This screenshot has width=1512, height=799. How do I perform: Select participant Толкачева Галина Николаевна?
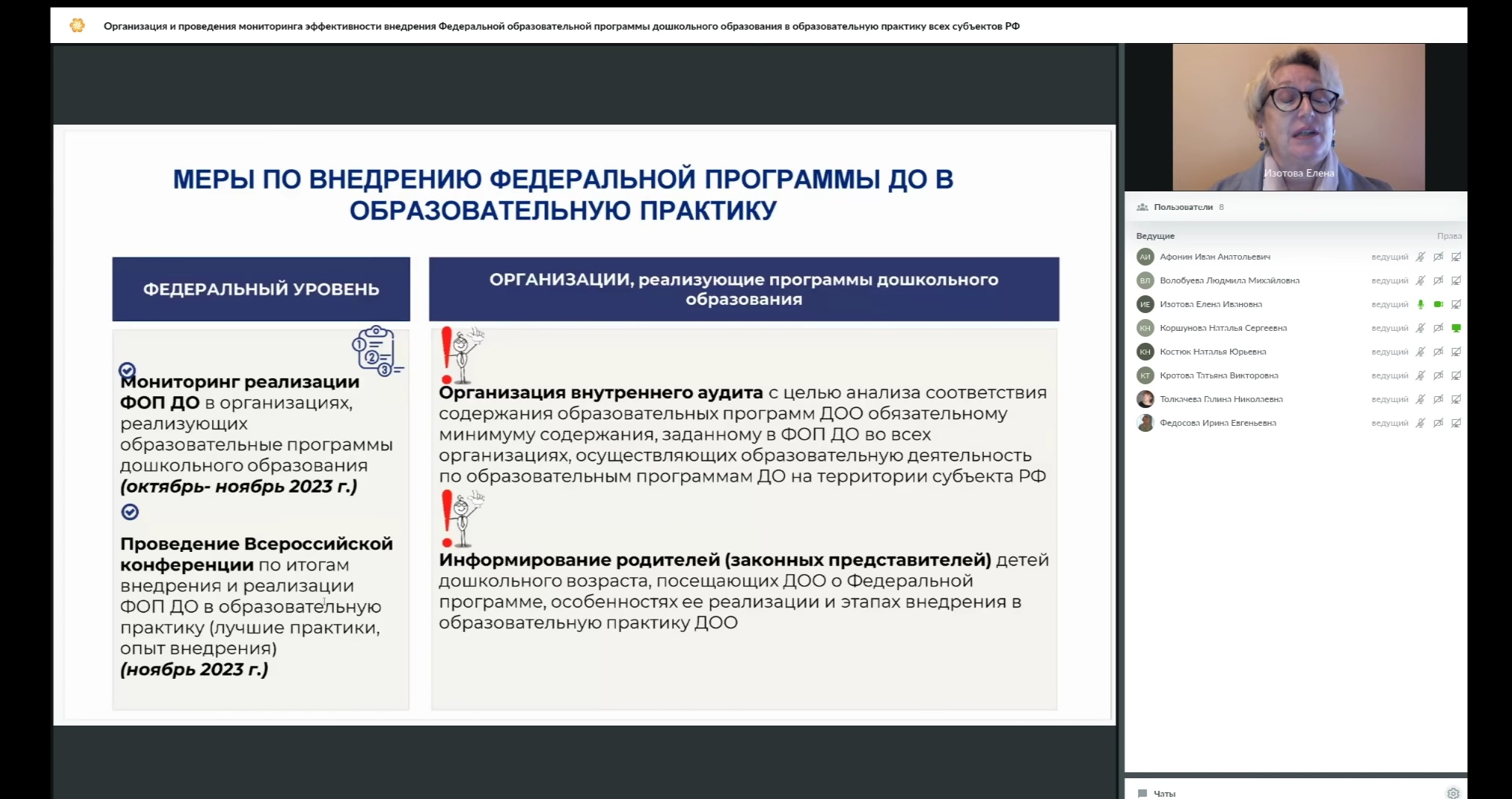(1220, 399)
